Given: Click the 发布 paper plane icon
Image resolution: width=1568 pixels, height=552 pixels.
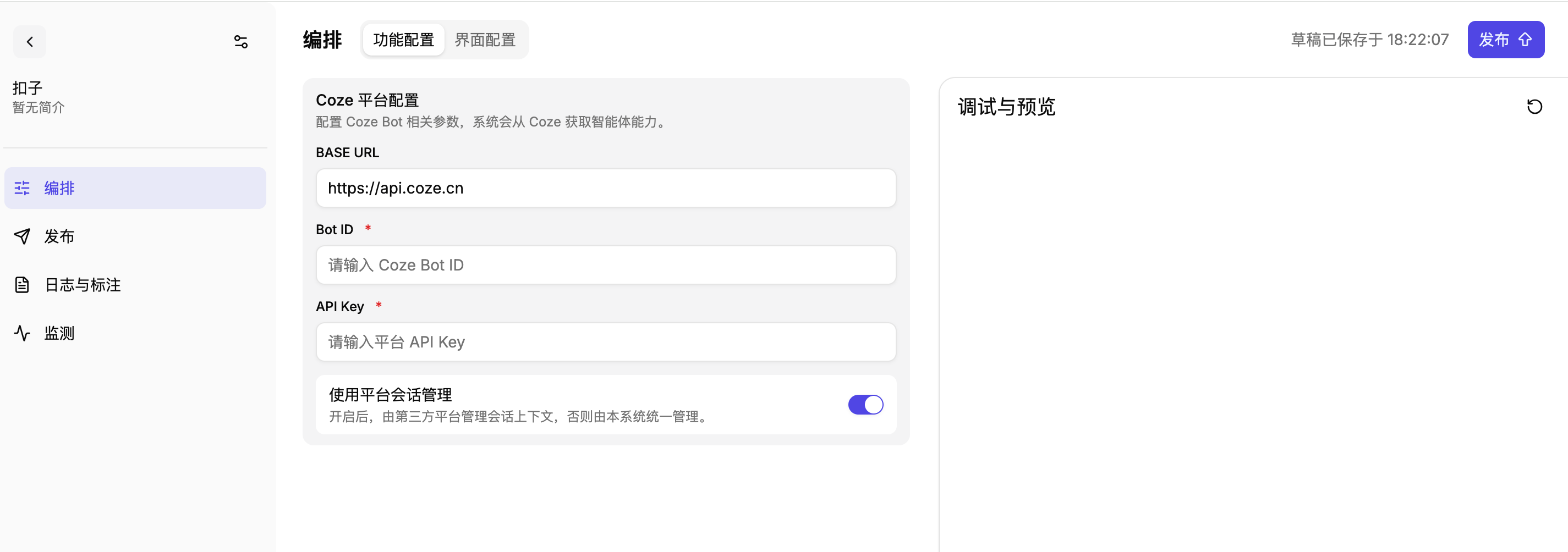Looking at the screenshot, I should 22,236.
